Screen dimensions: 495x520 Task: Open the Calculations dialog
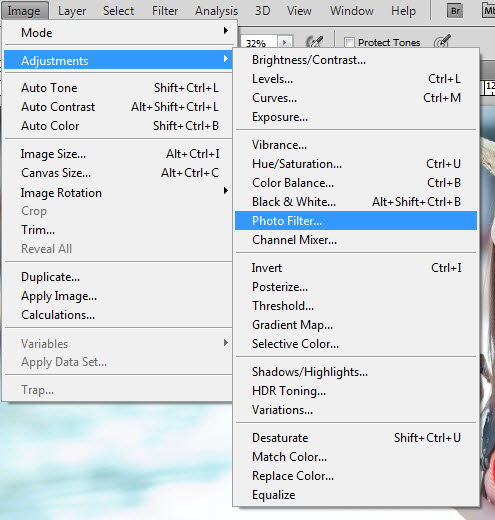(118, 315)
